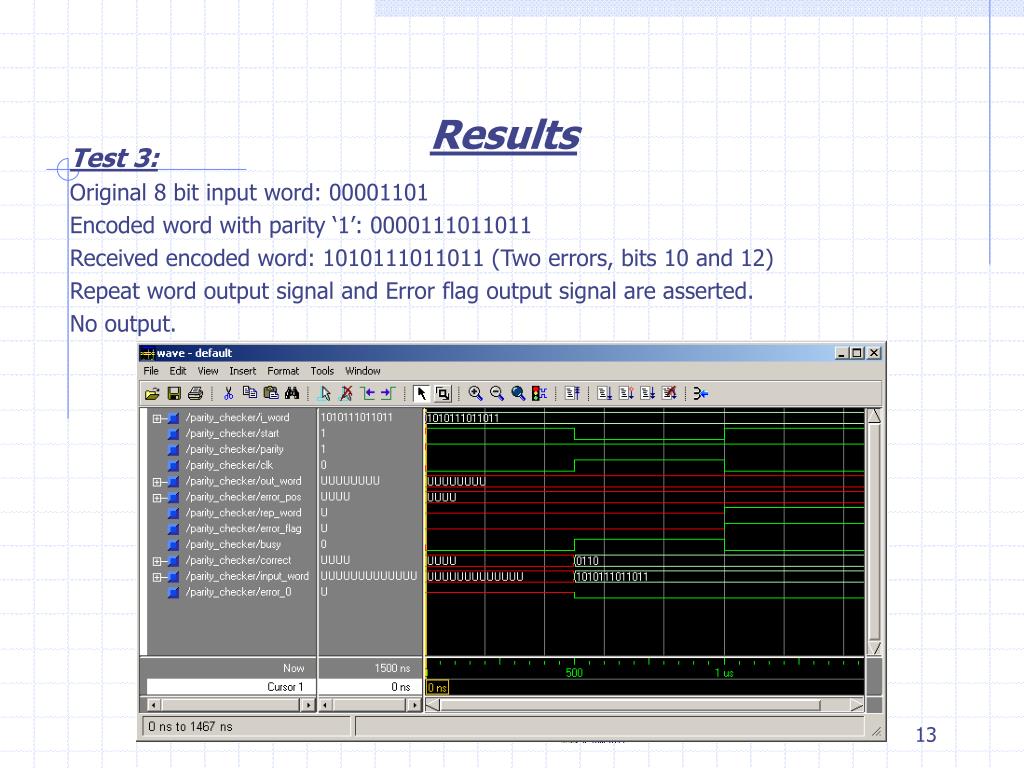Click the Copy icon in toolbar
The height and width of the screenshot is (768, 1024).
[x=249, y=393]
